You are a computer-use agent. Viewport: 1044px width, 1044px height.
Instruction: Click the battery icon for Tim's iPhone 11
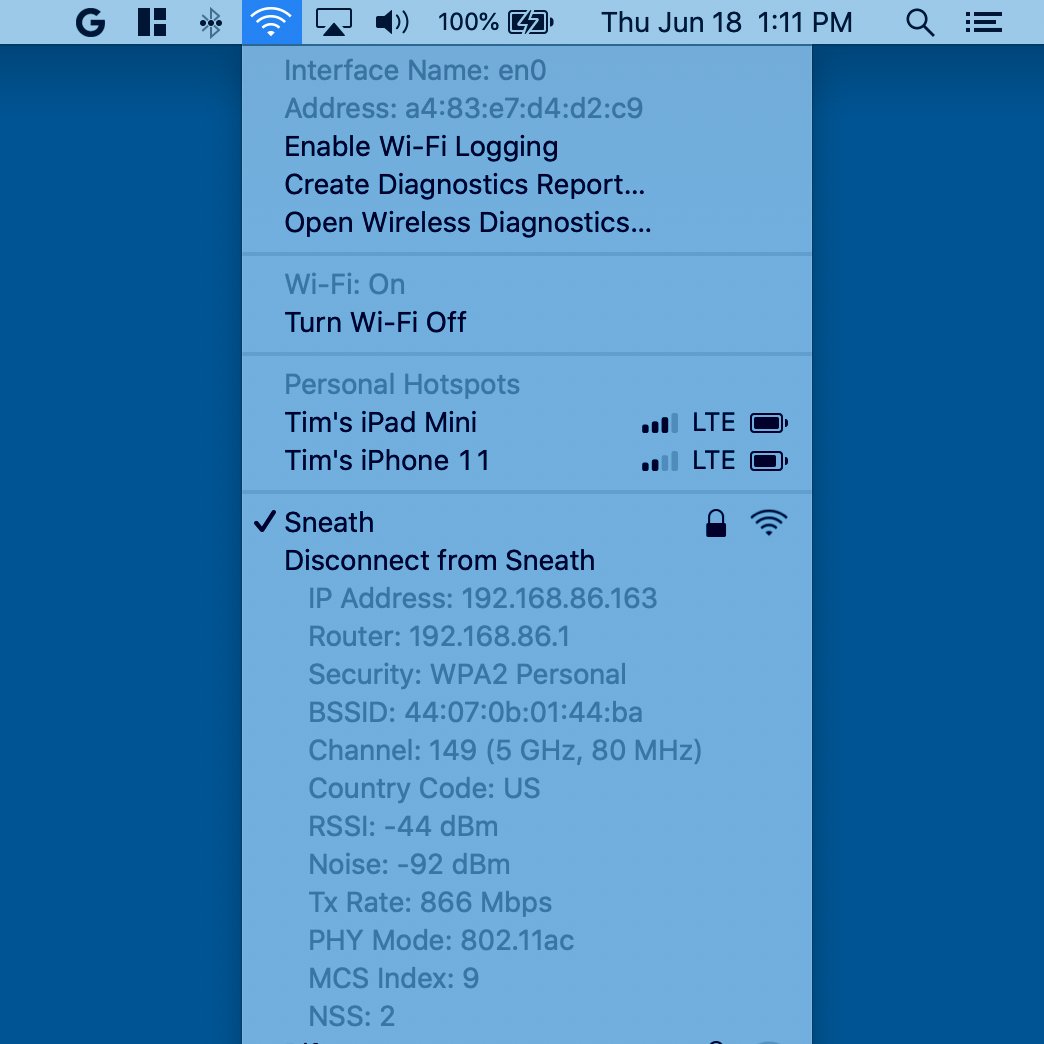tap(769, 461)
